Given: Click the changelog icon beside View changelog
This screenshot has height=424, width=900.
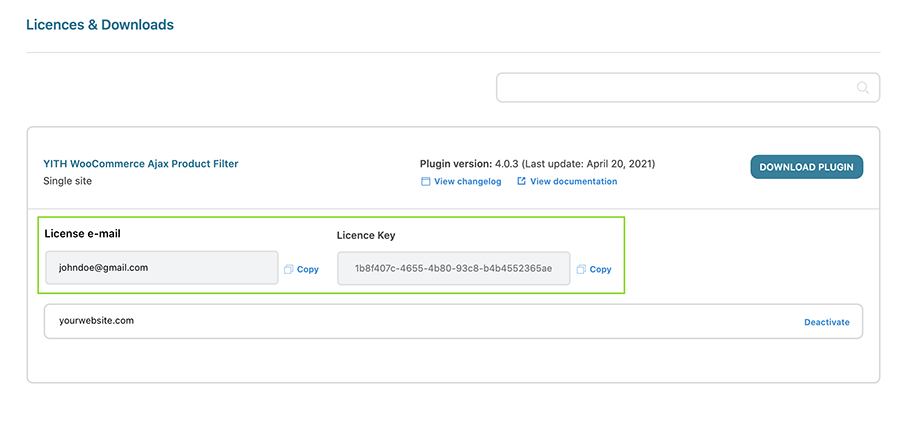Looking at the screenshot, I should 425,182.
